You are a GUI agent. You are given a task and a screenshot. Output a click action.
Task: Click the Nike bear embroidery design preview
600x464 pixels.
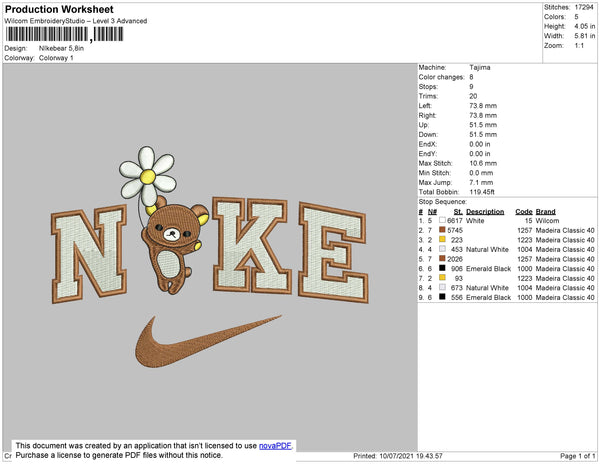(x=210, y=257)
